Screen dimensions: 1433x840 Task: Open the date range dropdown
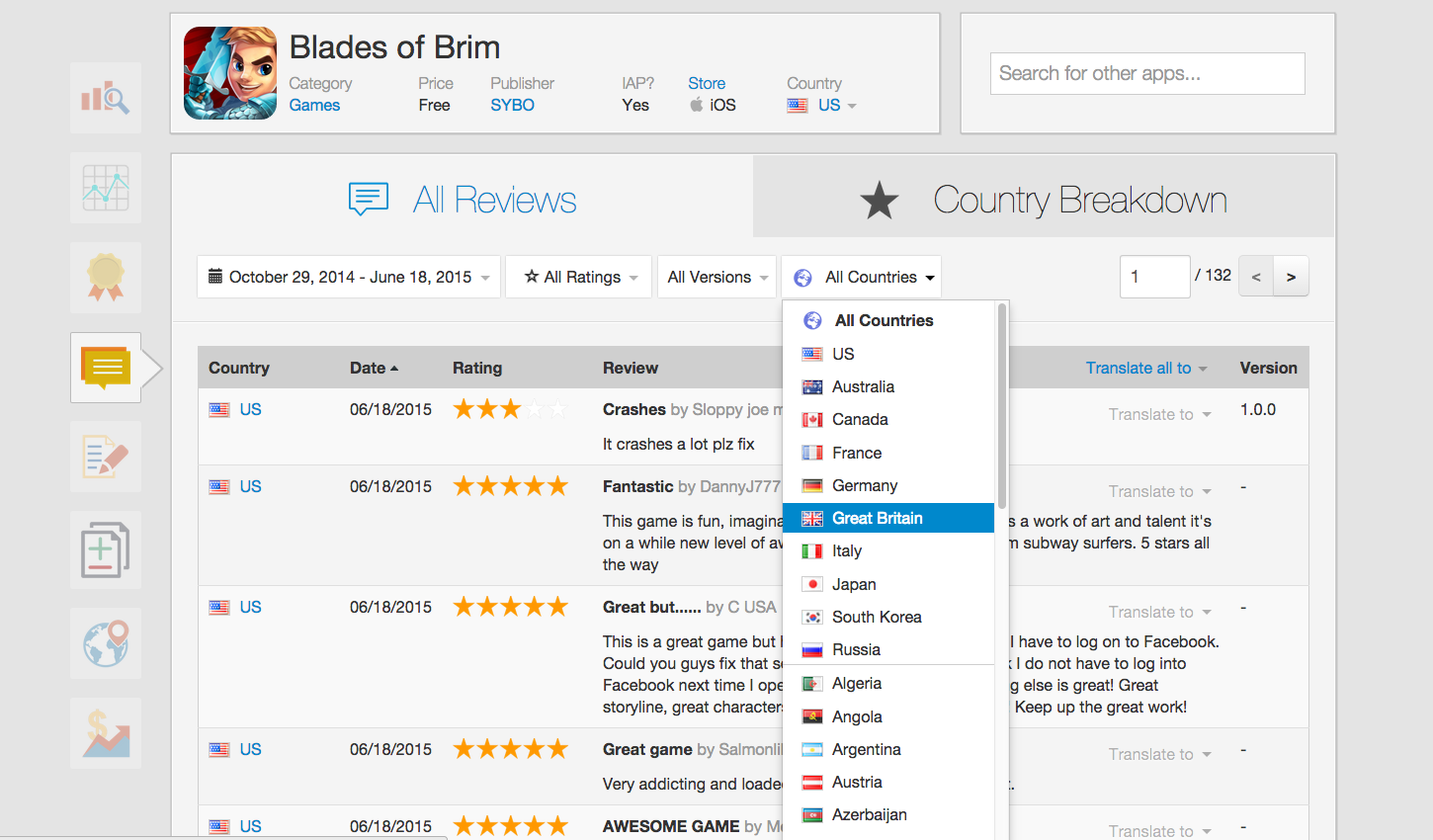pyautogui.click(x=349, y=277)
